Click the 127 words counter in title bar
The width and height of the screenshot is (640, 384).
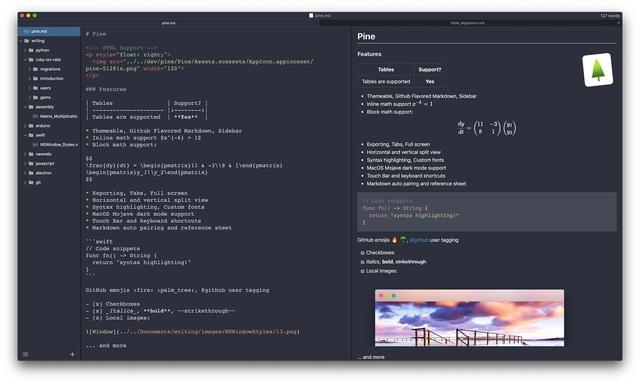(610, 16)
